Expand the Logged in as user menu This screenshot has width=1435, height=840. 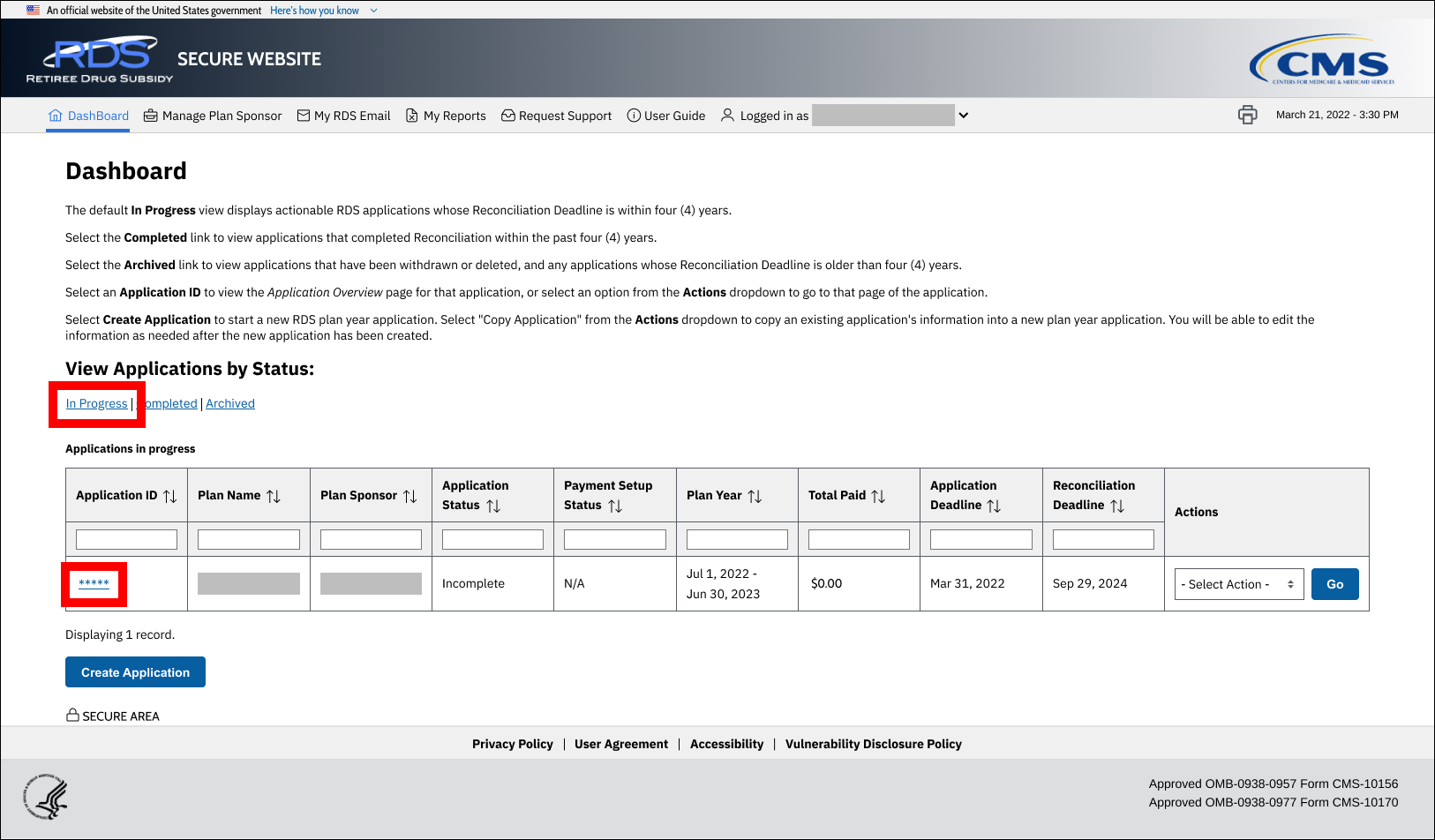[964, 116]
